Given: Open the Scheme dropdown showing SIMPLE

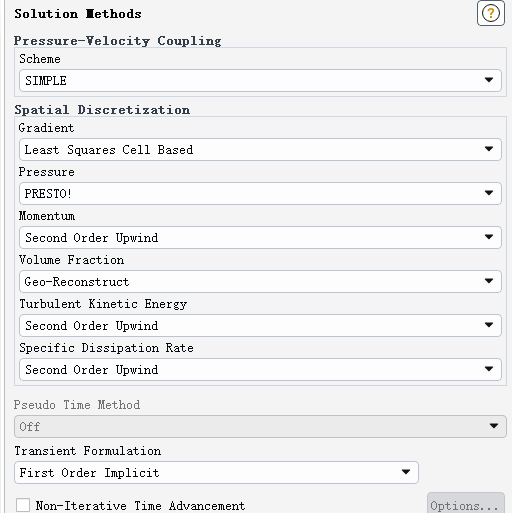Looking at the screenshot, I should [x=260, y=80].
